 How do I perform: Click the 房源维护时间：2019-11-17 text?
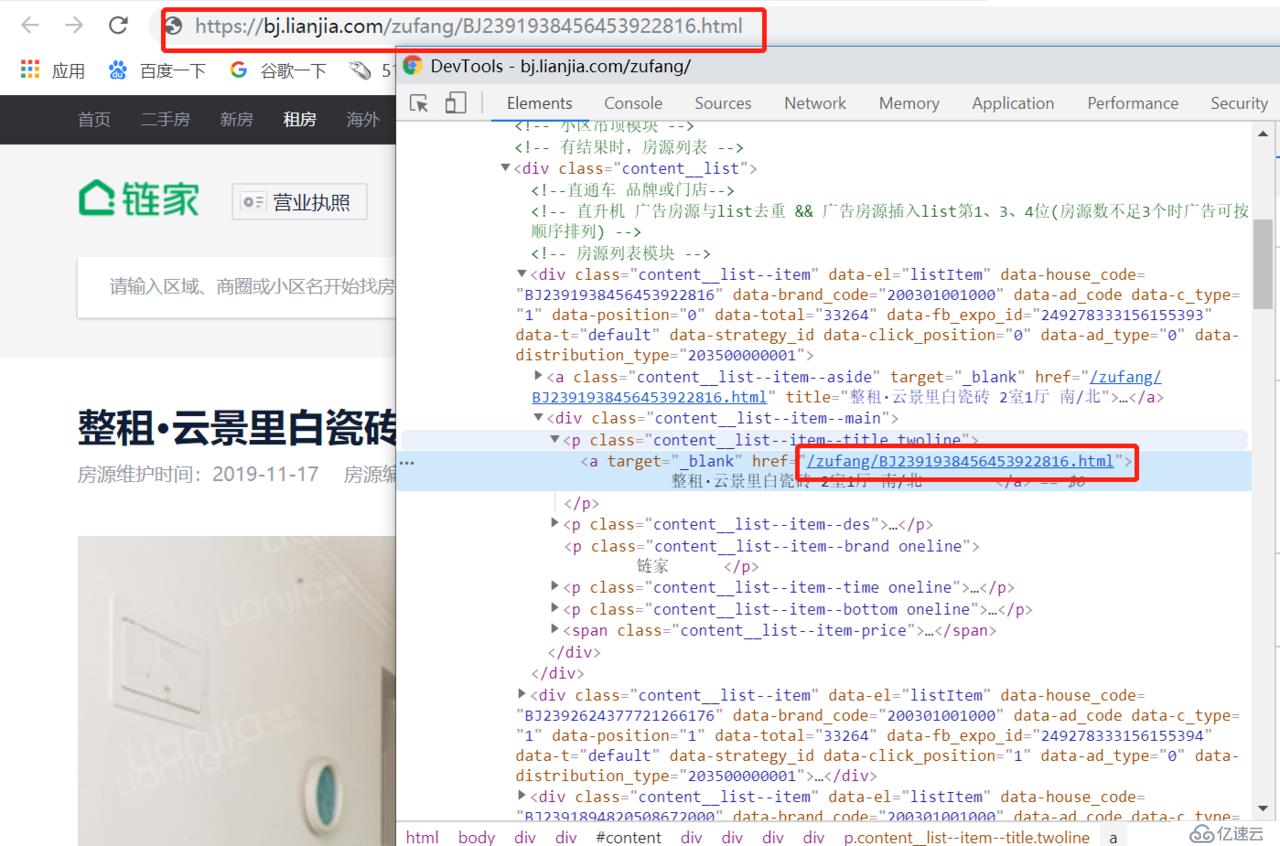[x=198, y=474]
